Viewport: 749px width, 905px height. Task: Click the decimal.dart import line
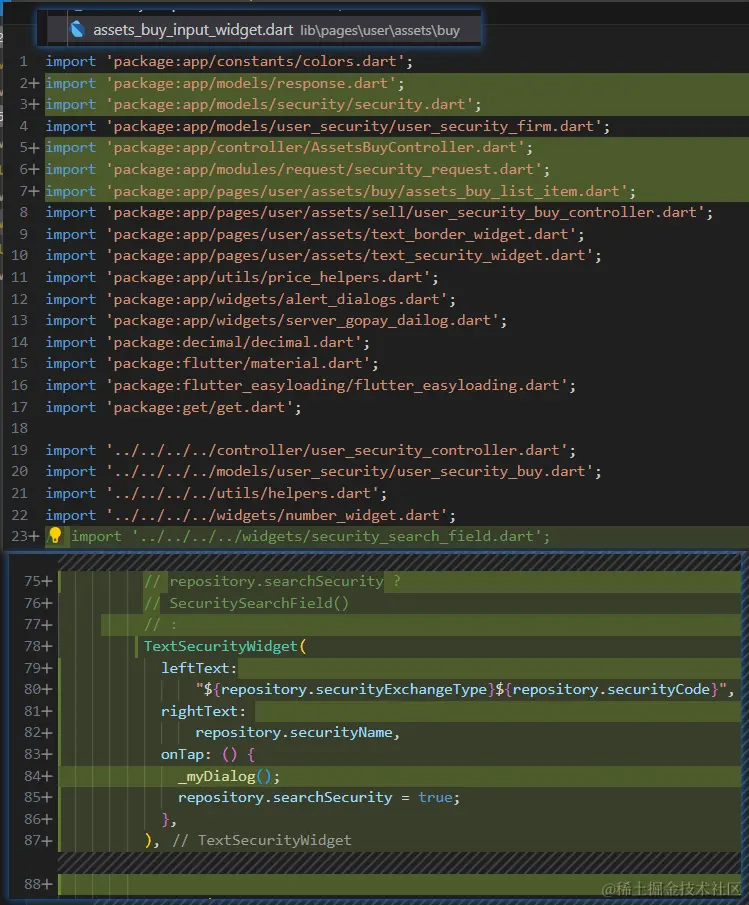tap(208, 342)
